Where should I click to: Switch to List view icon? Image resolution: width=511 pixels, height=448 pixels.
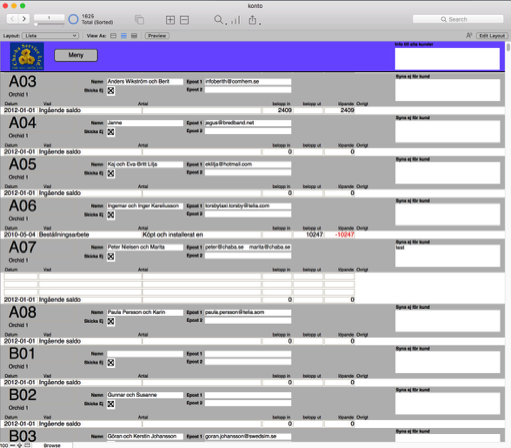tap(124, 36)
